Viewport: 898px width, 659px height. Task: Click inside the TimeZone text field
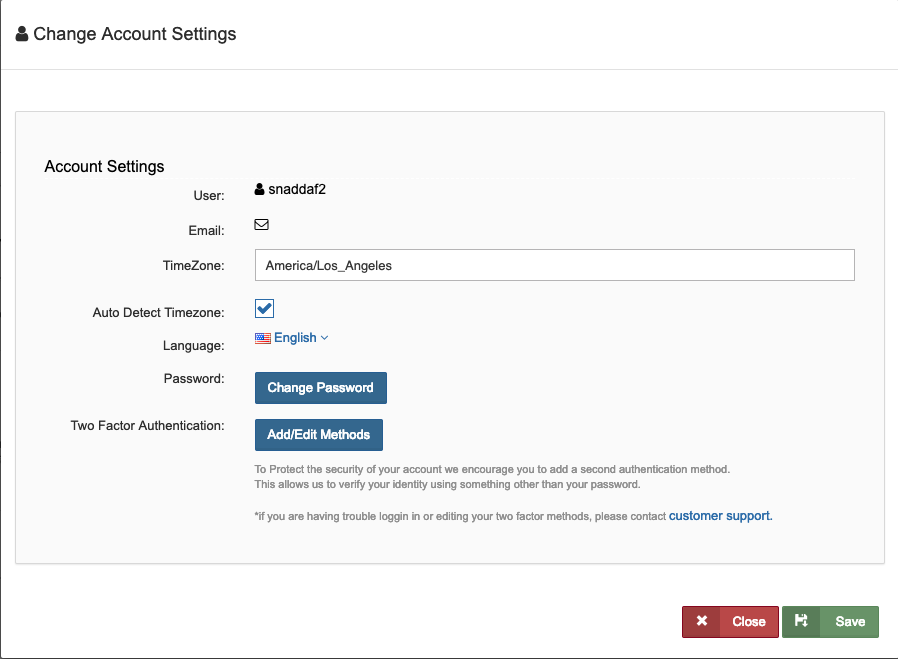click(554, 264)
